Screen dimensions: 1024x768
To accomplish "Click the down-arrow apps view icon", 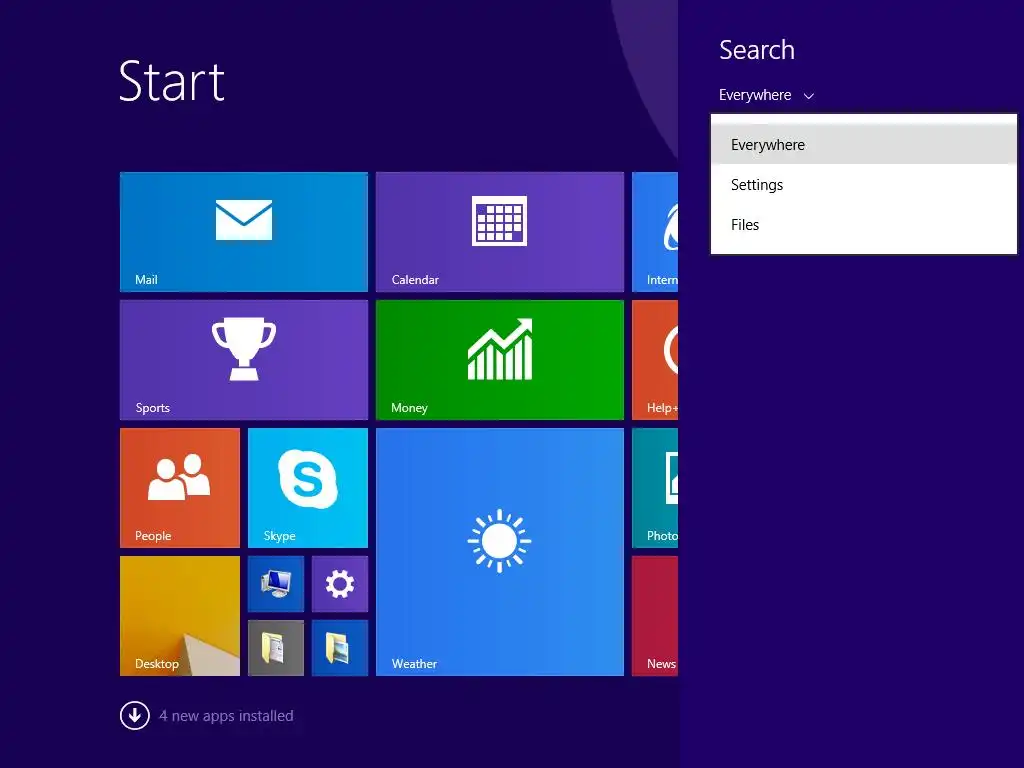I will pyautogui.click(x=135, y=715).
